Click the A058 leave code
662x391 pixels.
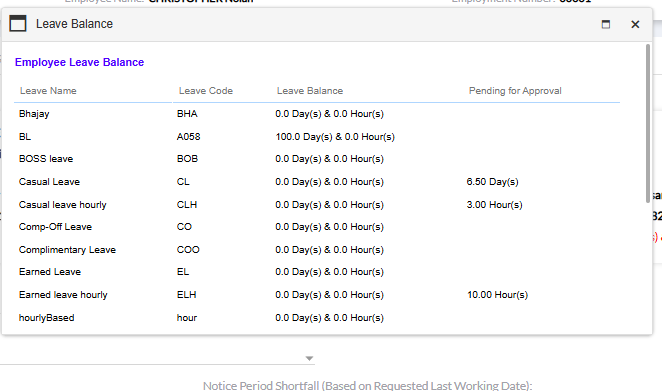189,137
